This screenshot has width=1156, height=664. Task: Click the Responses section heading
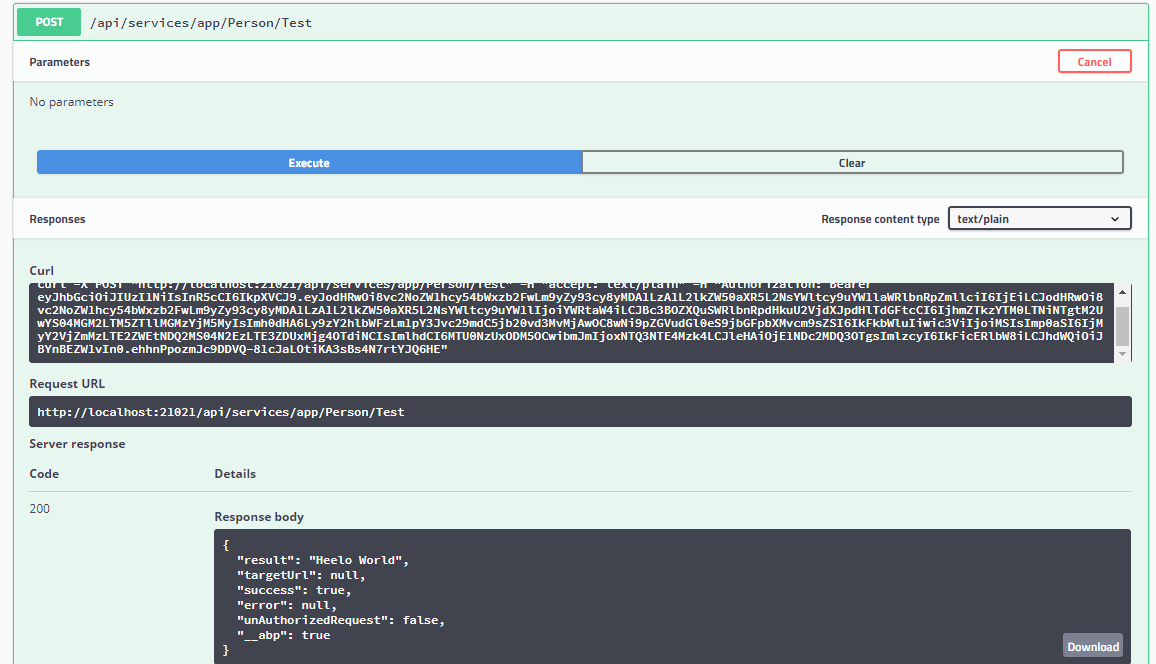point(58,219)
